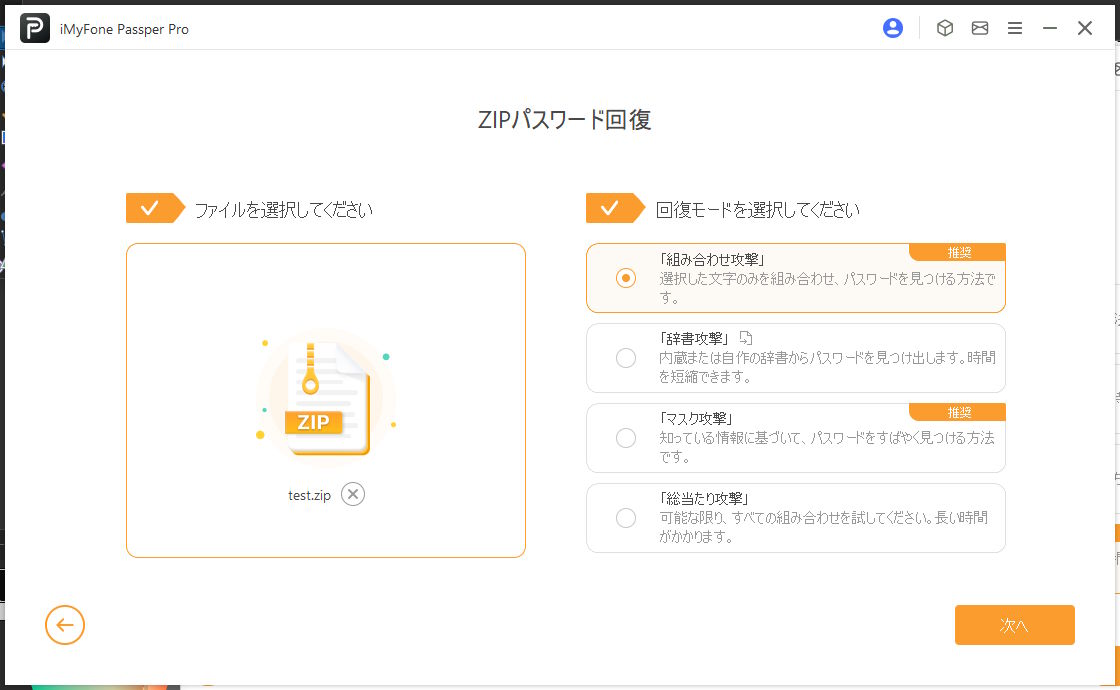Select the 組み合わせ攻撃 radio button
This screenshot has height=690, width=1120.
626,278
